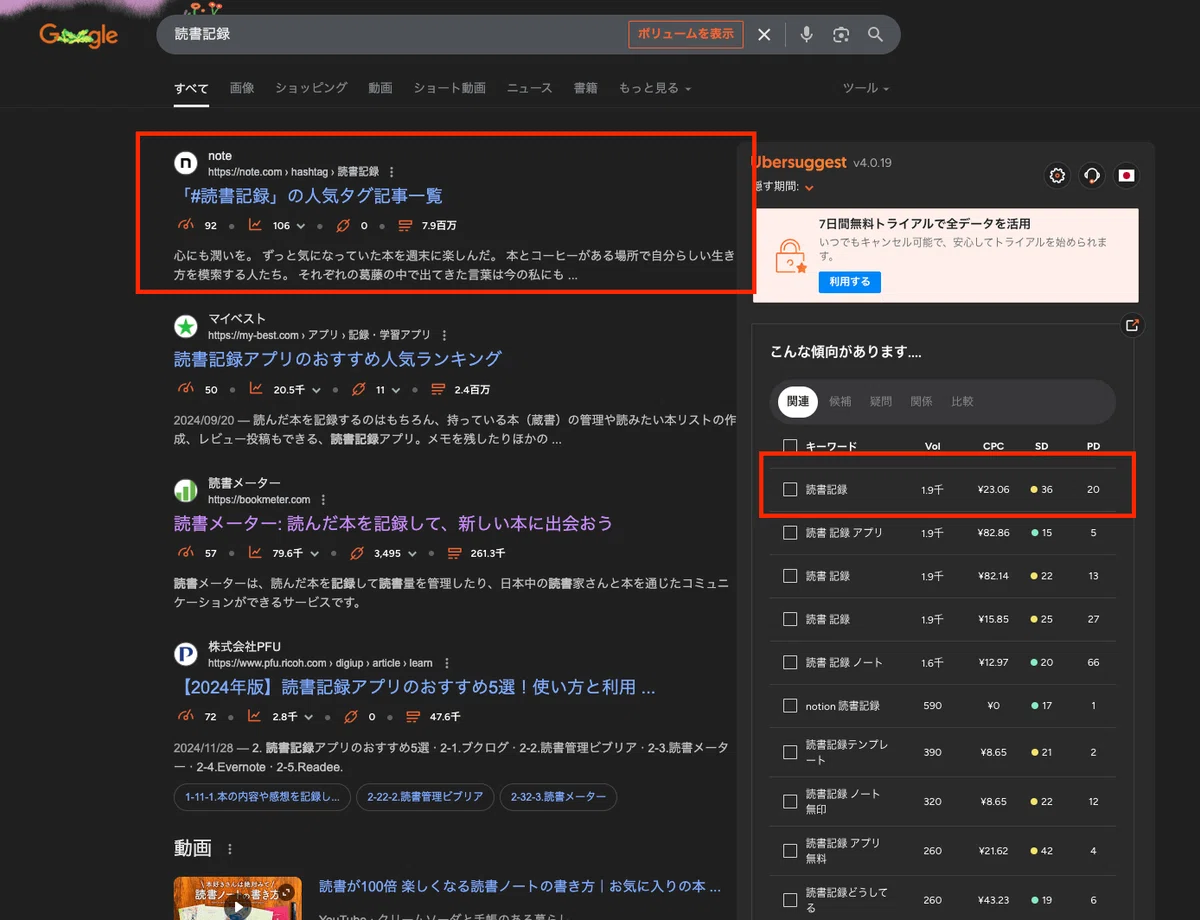Open the three-dot menu beside note.com URL
Image resolution: width=1200 pixels, height=920 pixels.
[392, 172]
